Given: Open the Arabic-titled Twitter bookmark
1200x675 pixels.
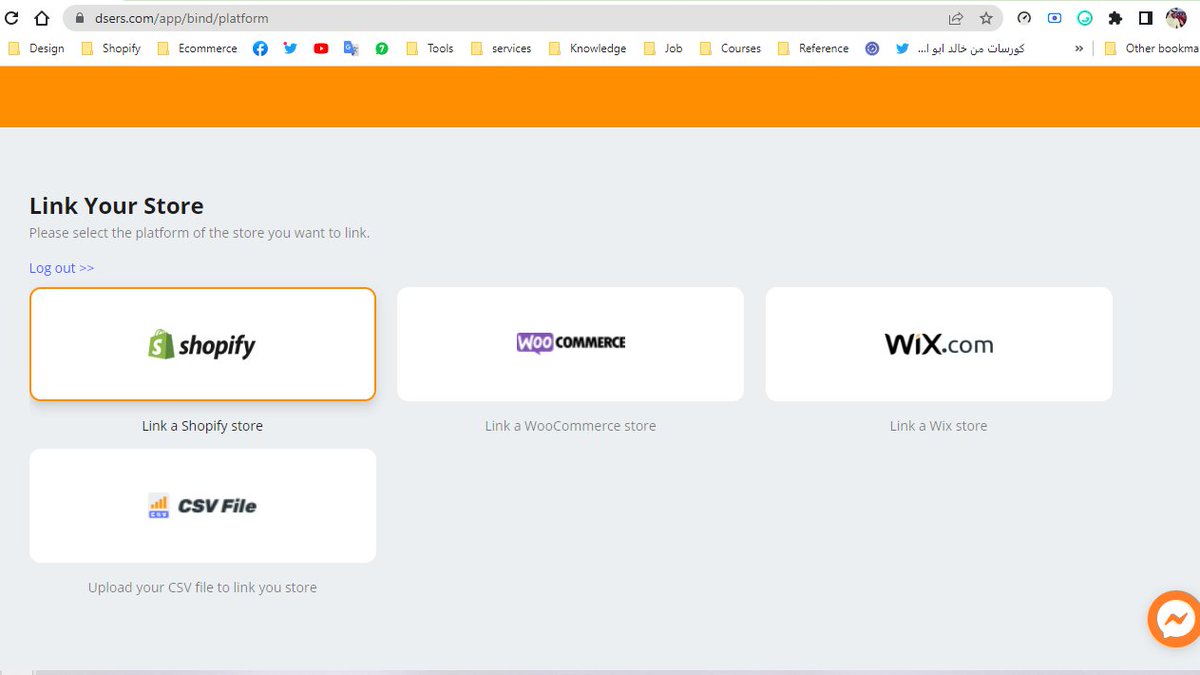Looking at the screenshot, I should (960, 48).
